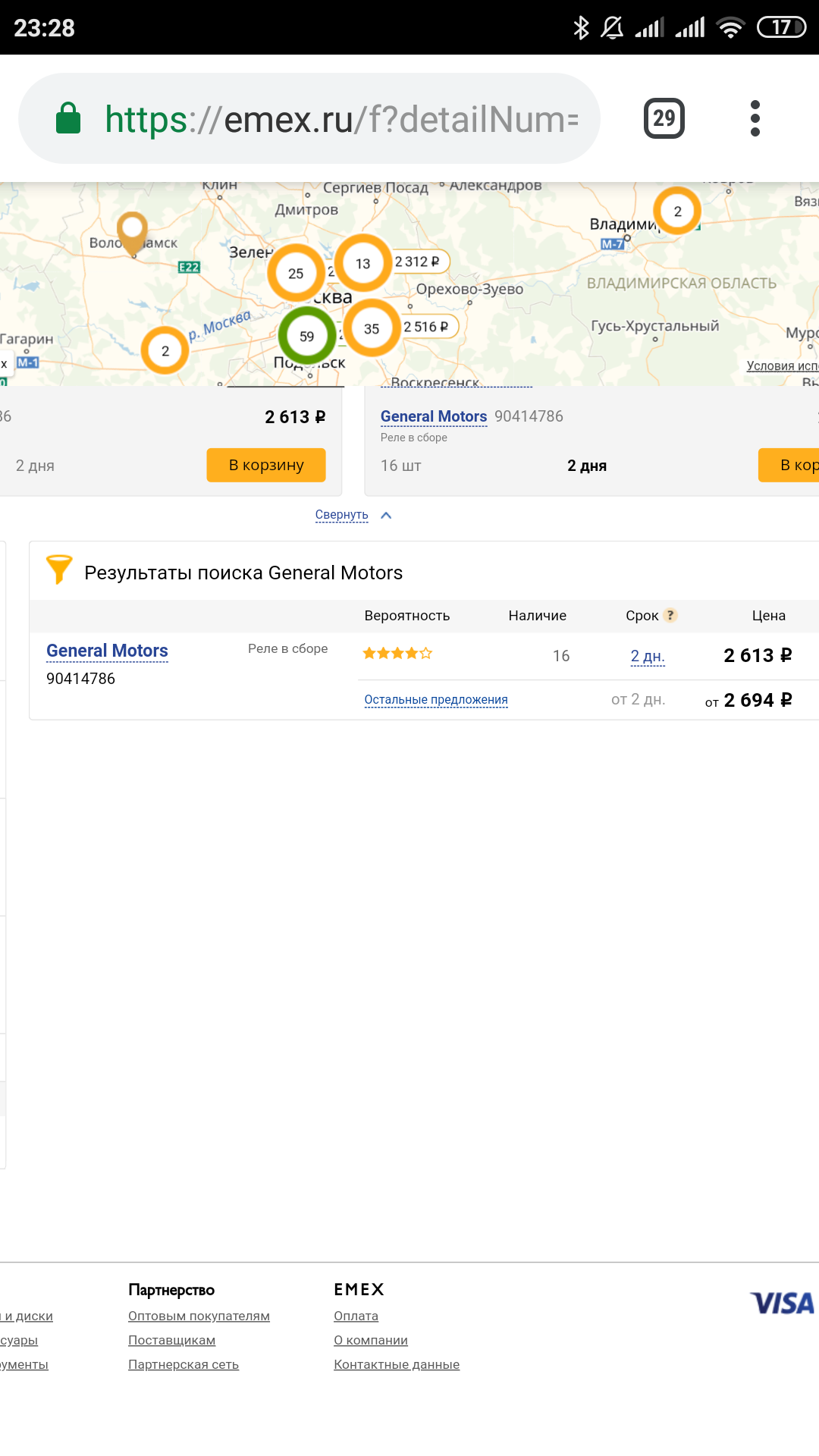Screen dimensions: 819x1456
Task: Tap the map cluster marked 25
Action: (x=296, y=273)
